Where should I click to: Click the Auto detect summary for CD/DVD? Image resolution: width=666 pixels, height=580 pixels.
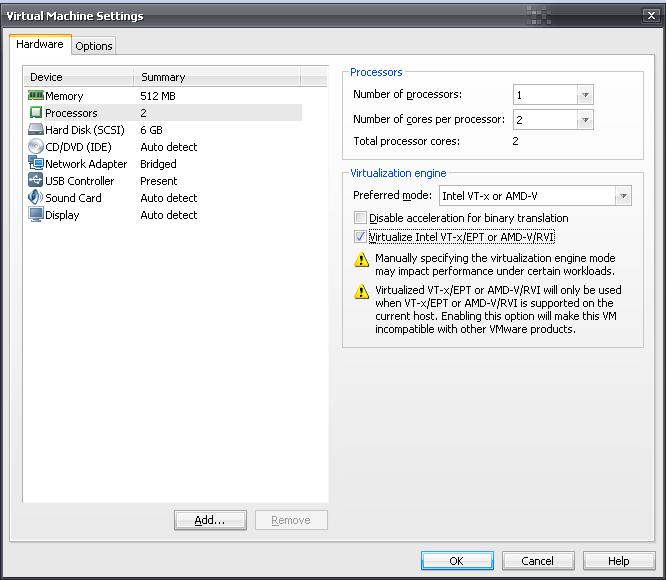[x=169, y=147]
